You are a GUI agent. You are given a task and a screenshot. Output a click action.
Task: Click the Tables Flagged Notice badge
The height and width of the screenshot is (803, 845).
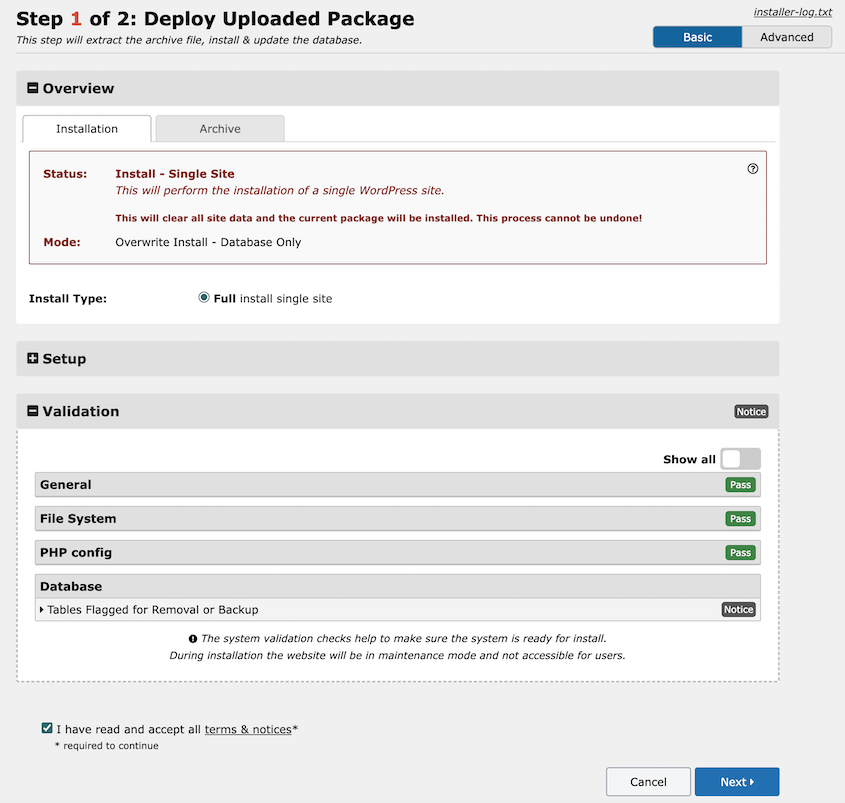pos(738,610)
